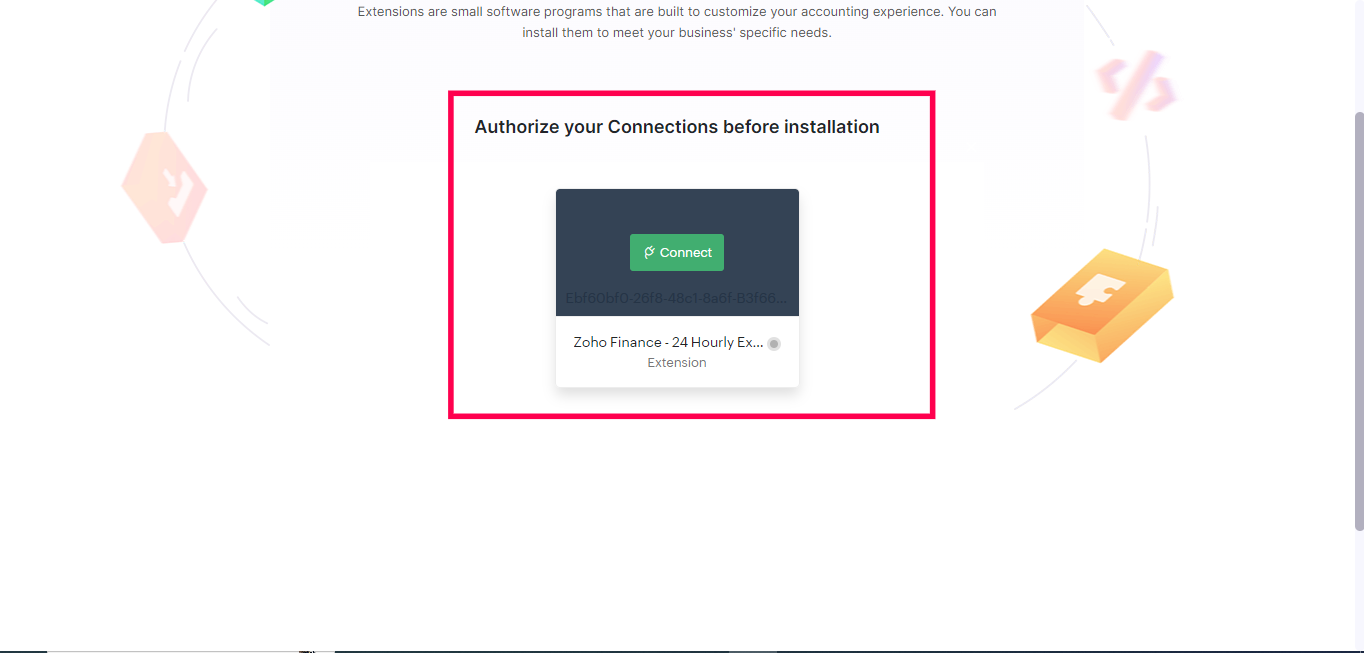
Task: Click the vertical page scrollbar thumb
Action: click(1358, 320)
